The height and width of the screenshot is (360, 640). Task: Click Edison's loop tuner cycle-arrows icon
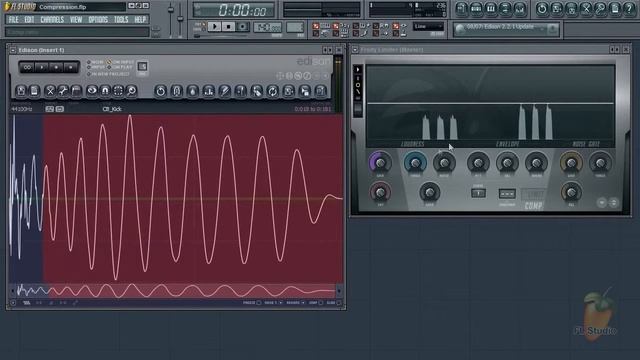(272, 91)
